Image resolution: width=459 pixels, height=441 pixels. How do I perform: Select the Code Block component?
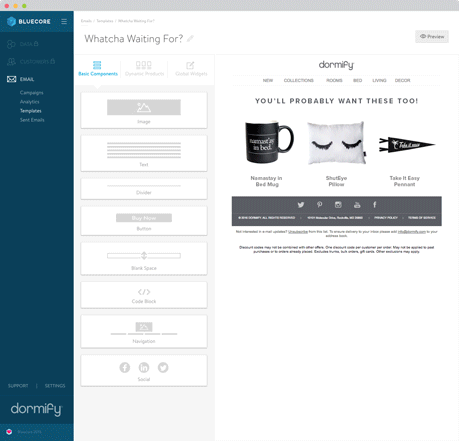pos(144,295)
